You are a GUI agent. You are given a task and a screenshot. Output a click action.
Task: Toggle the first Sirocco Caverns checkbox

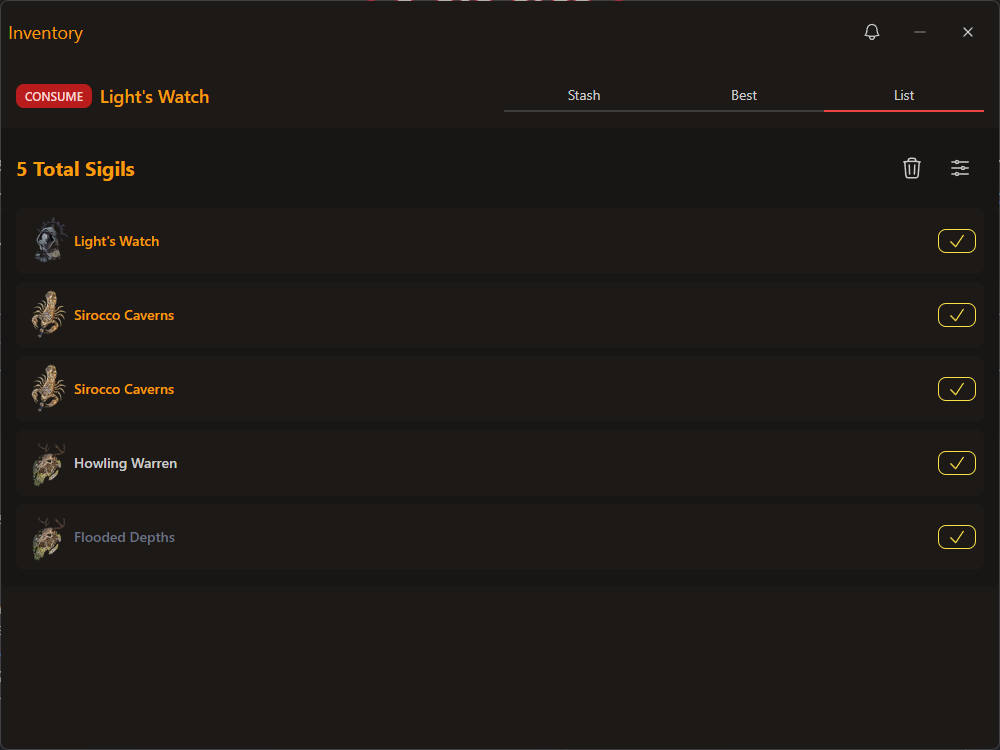click(956, 315)
